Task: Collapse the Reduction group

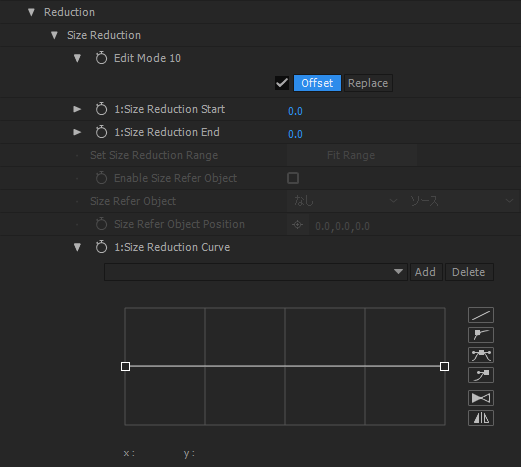Action: coord(31,12)
